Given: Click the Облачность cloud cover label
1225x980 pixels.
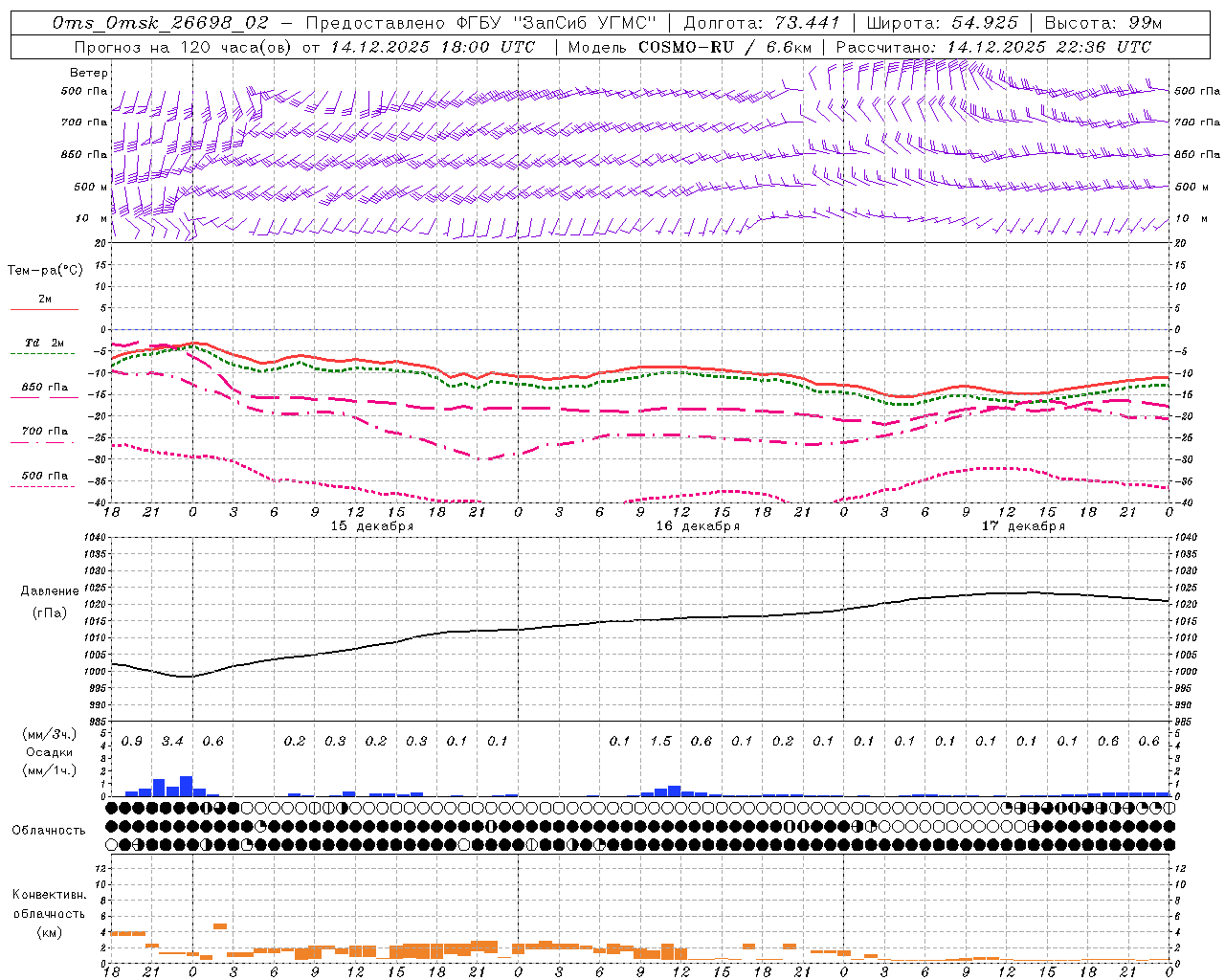Looking at the screenshot, I should tap(49, 831).
